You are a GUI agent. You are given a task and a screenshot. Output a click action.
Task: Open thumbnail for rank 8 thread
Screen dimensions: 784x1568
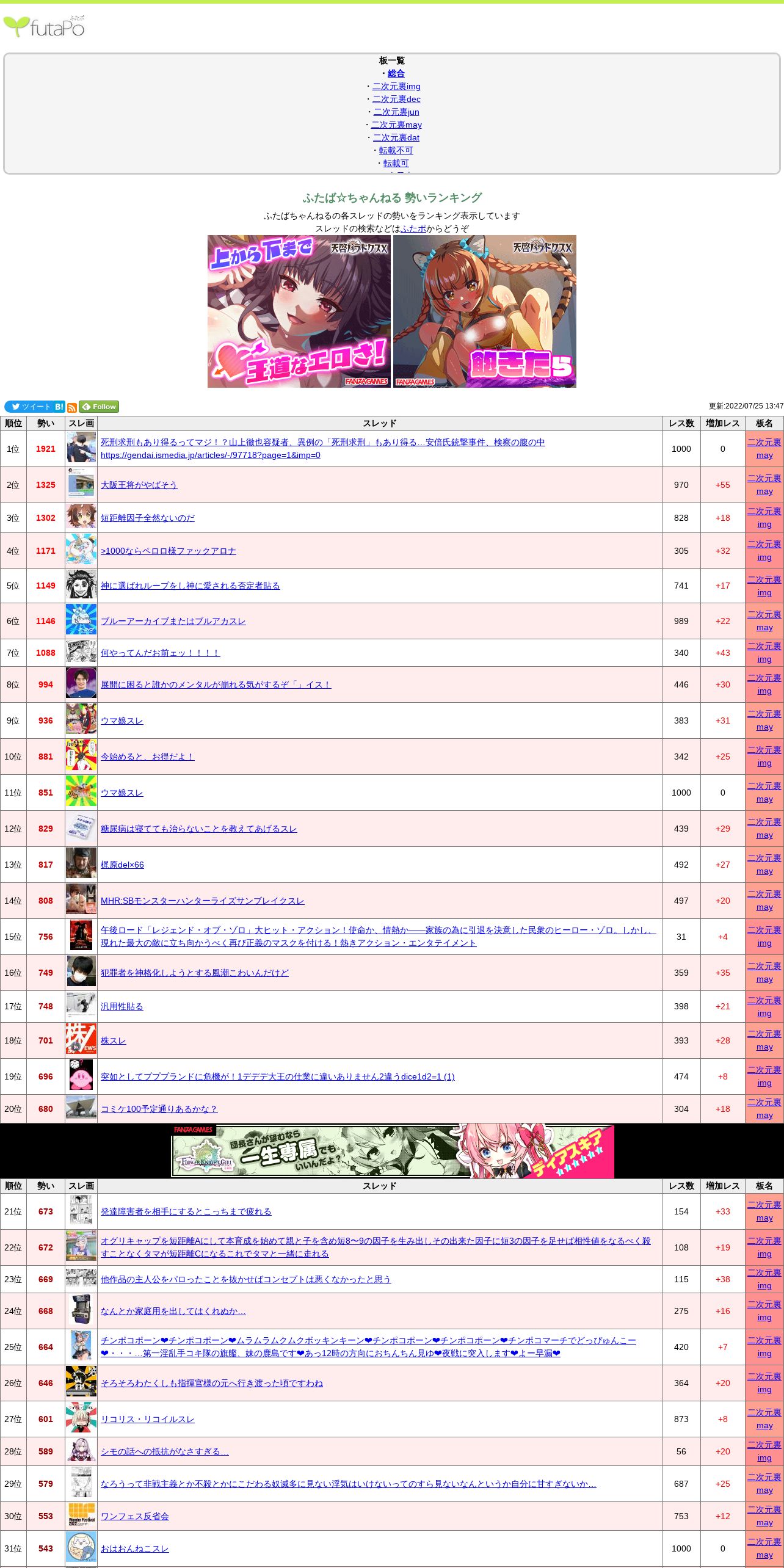pyautogui.click(x=81, y=683)
